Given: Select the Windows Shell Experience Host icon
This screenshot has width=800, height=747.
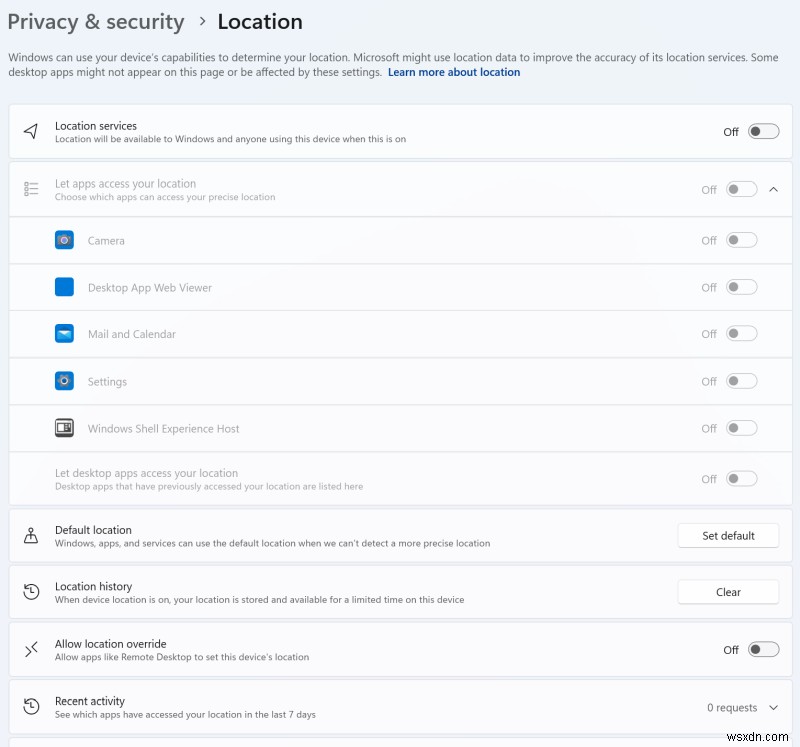Looking at the screenshot, I should 64,428.
